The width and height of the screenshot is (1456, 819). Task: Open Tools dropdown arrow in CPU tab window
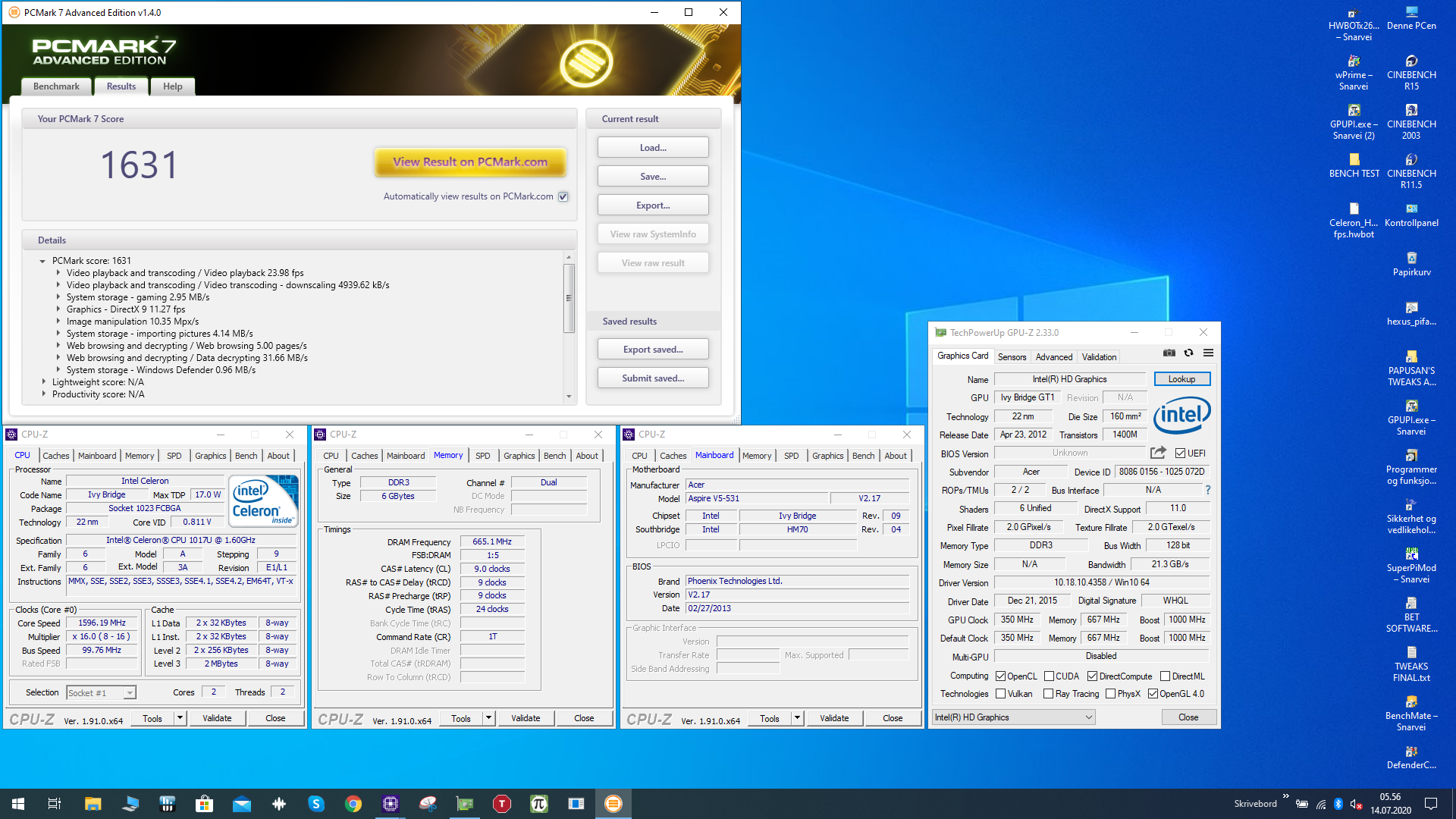[180, 718]
